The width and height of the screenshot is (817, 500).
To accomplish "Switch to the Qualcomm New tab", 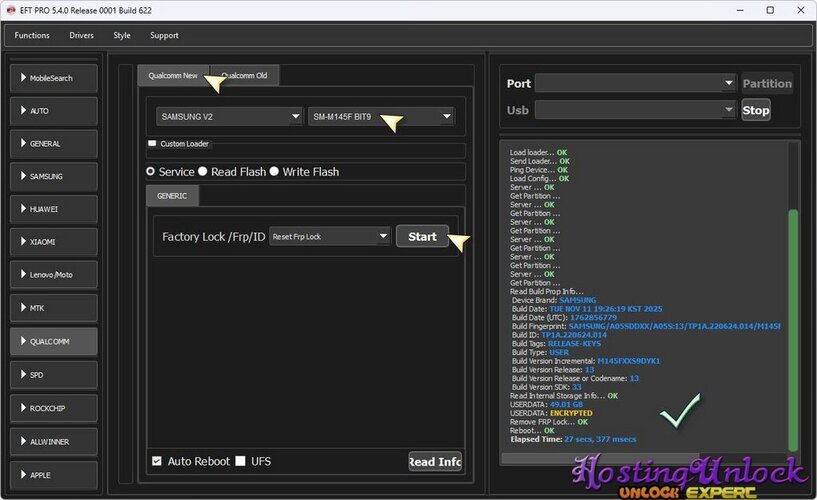I will pos(173,76).
